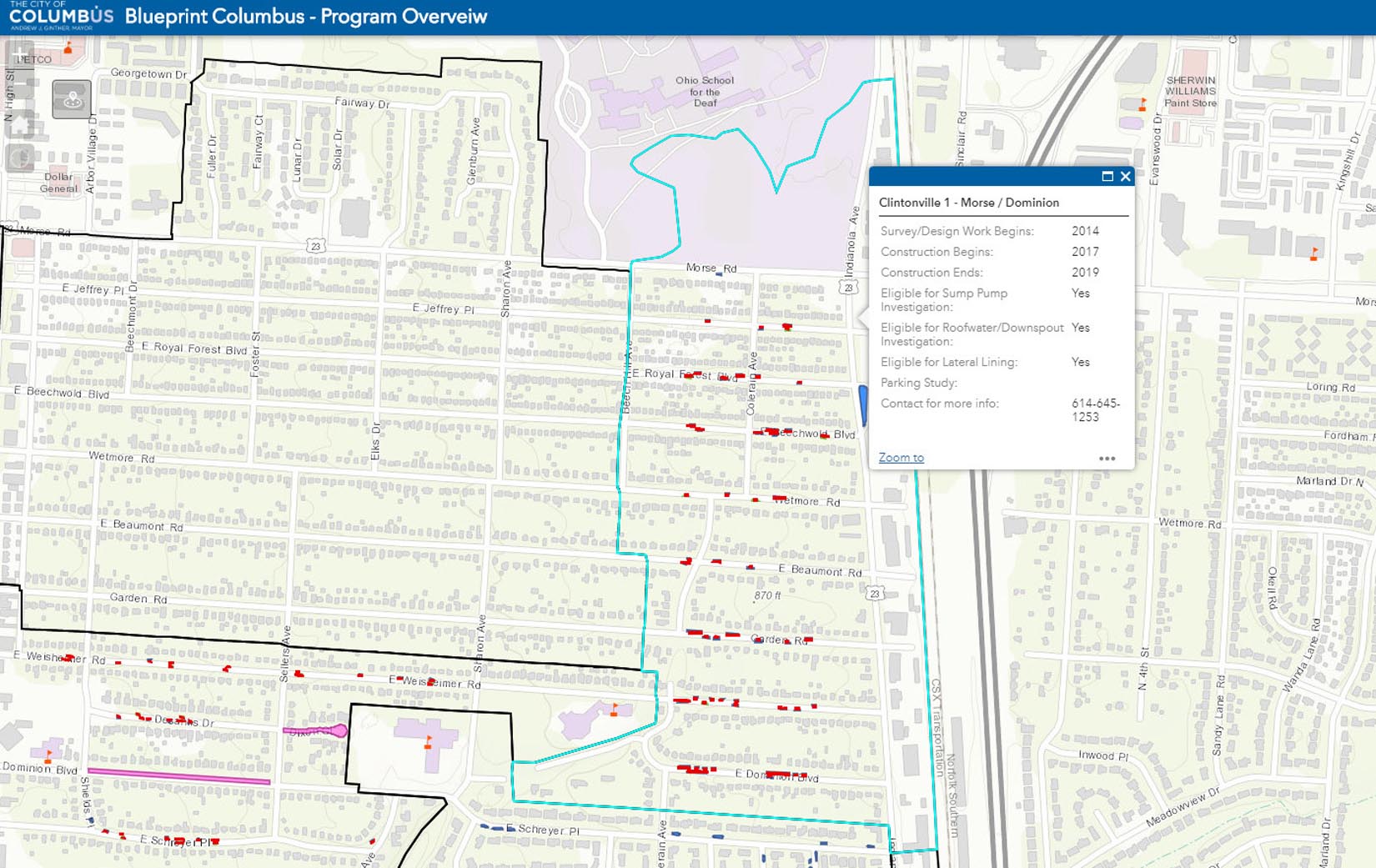Click the Ohio School for the Deaf label

[705, 92]
